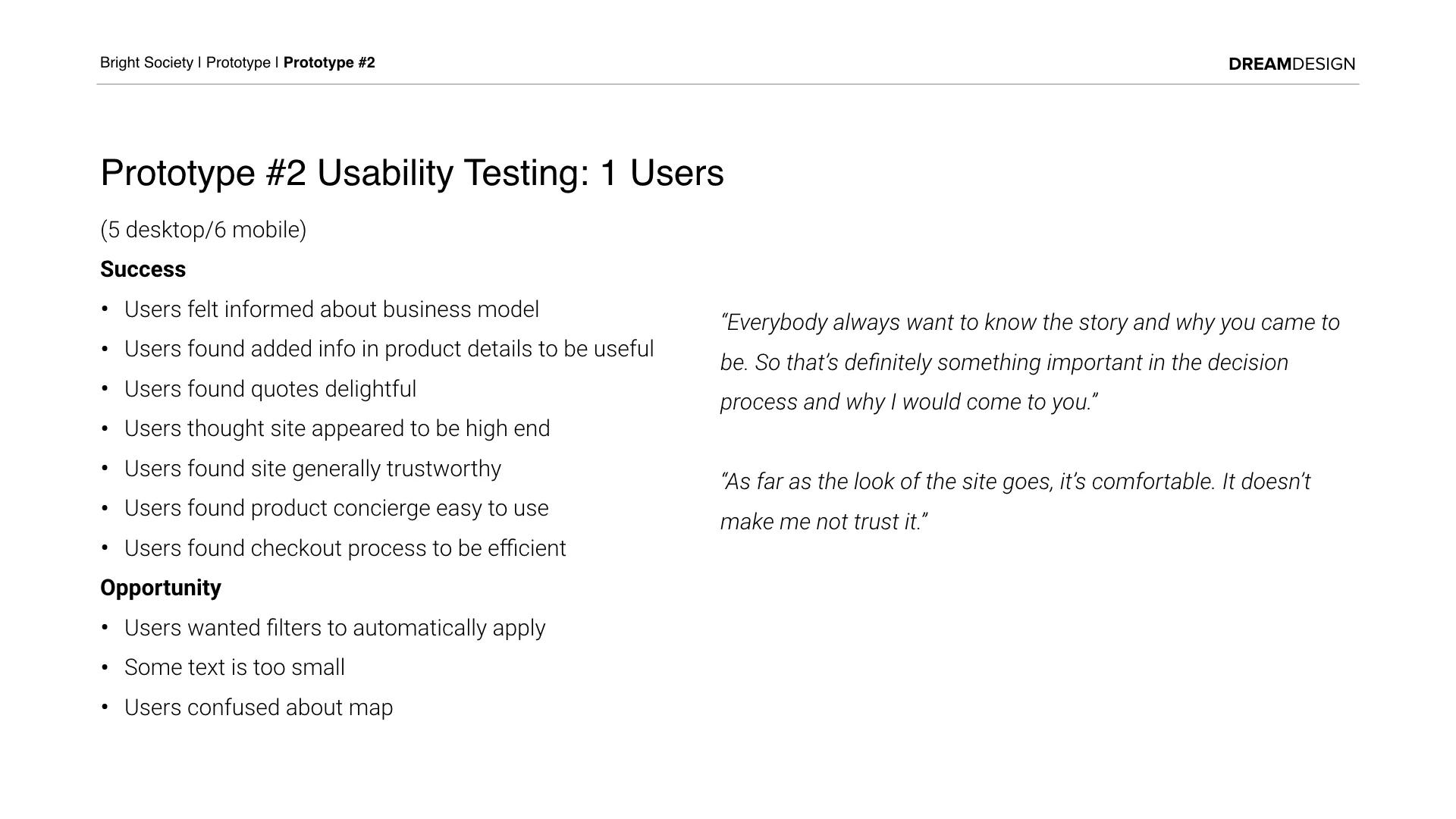Select the quote starting 'Everybody always want to know'
This screenshot has height=819, width=1456.
click(1030, 362)
